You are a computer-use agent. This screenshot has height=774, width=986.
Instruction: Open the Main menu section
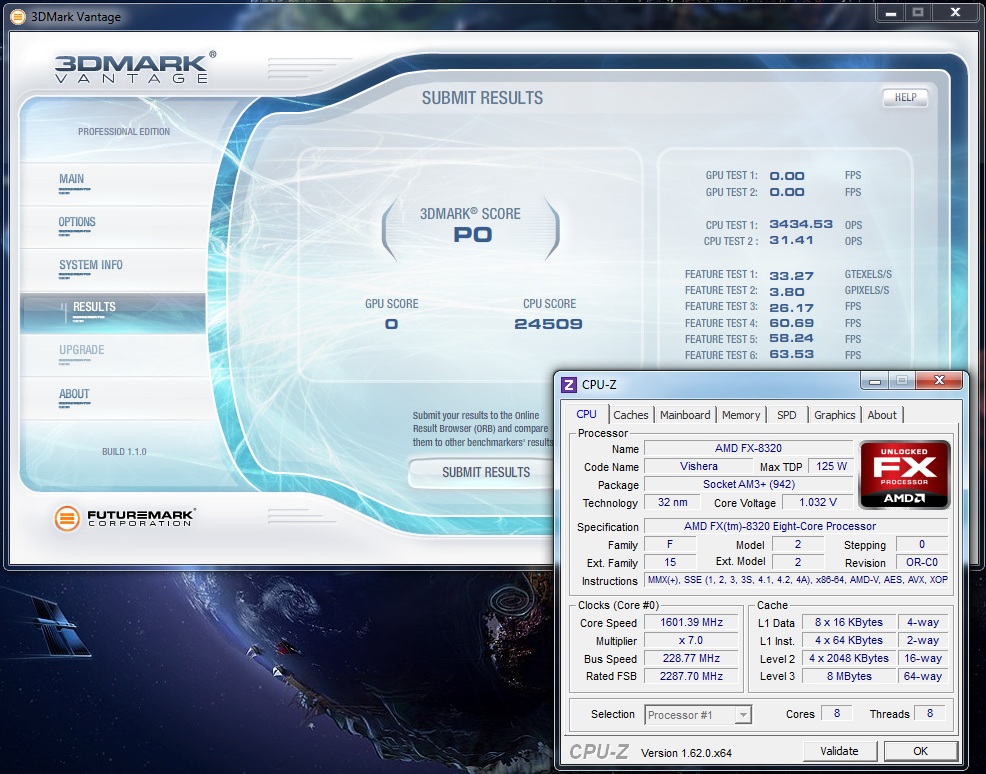(72, 180)
